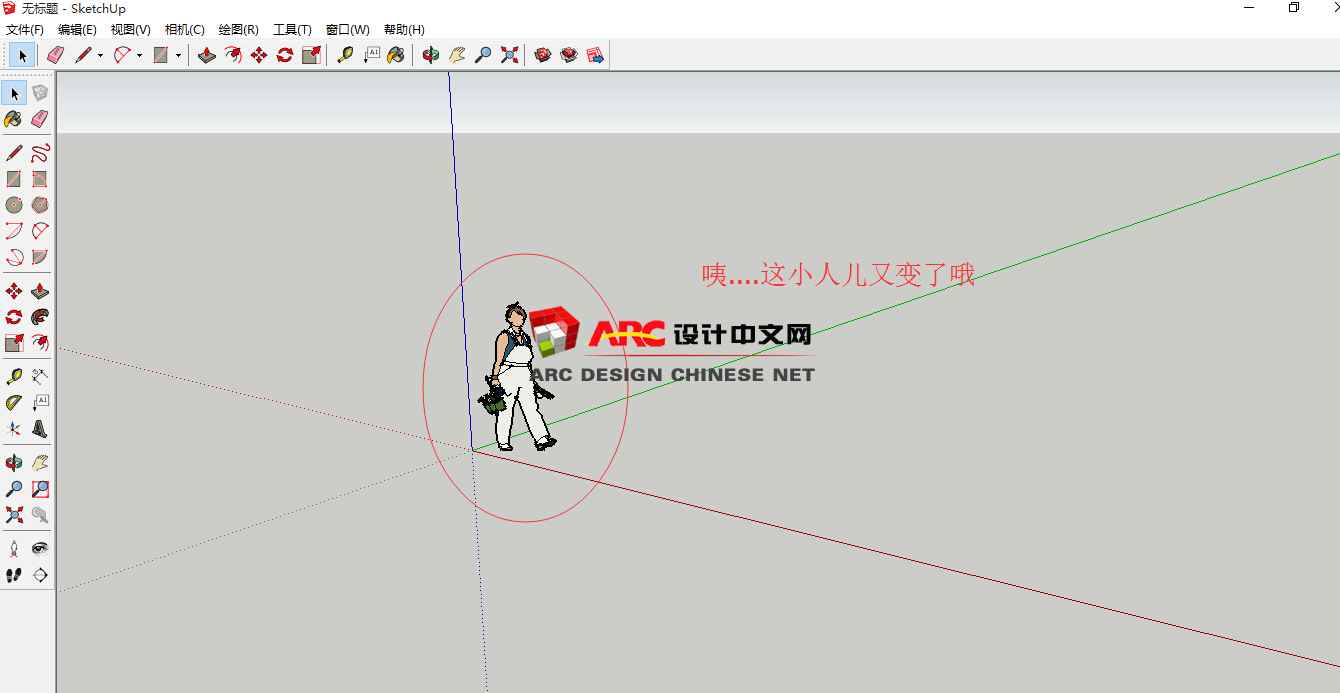Click the Section Plane tool
This screenshot has height=693, width=1340.
[40, 575]
